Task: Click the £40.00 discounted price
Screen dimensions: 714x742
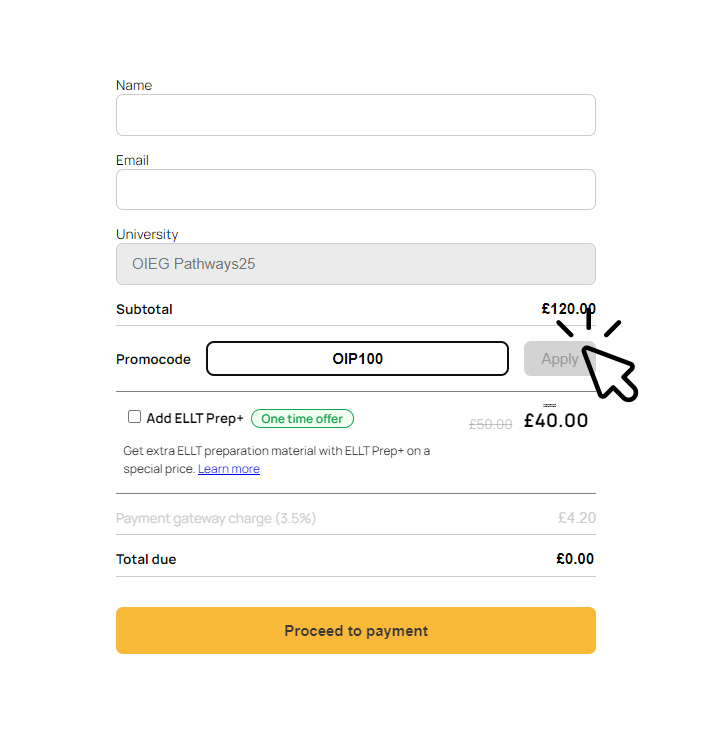Action: [555, 421]
